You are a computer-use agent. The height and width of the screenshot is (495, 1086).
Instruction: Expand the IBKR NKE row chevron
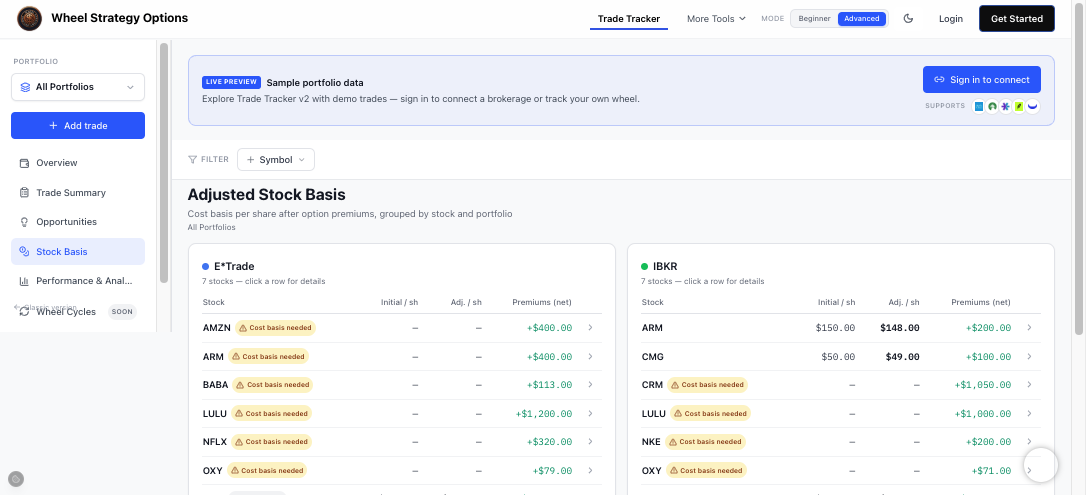[x=1029, y=442]
